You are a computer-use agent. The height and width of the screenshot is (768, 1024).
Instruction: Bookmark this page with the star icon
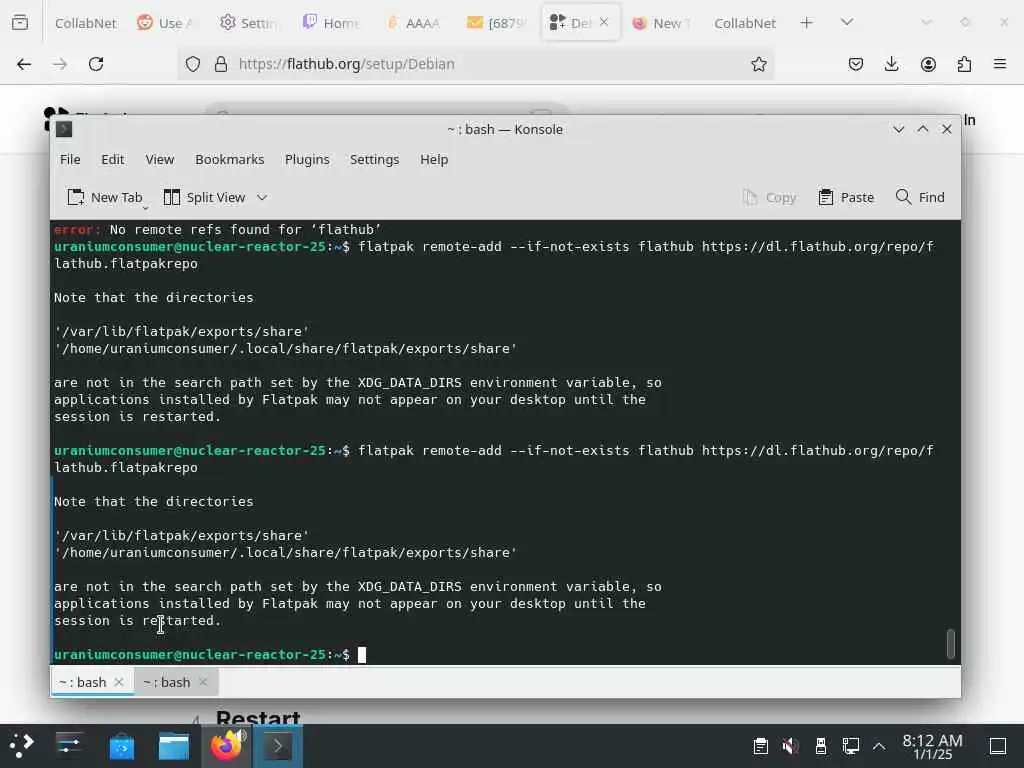click(x=758, y=64)
